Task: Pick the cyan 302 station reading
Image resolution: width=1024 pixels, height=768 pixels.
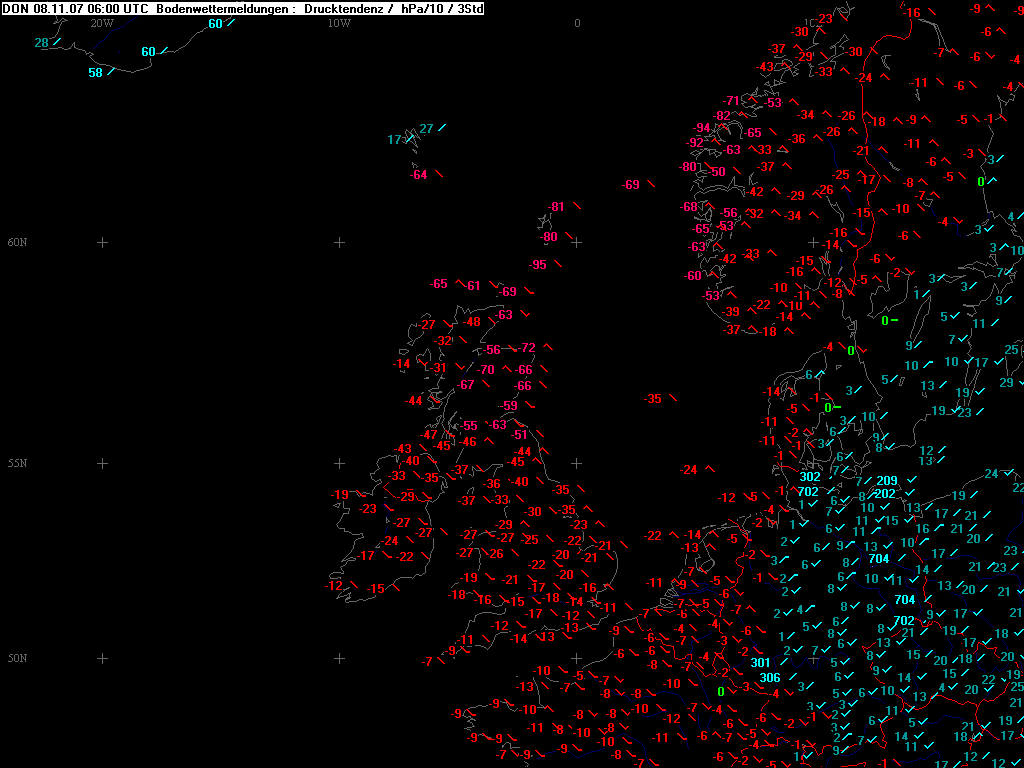Action: point(809,477)
